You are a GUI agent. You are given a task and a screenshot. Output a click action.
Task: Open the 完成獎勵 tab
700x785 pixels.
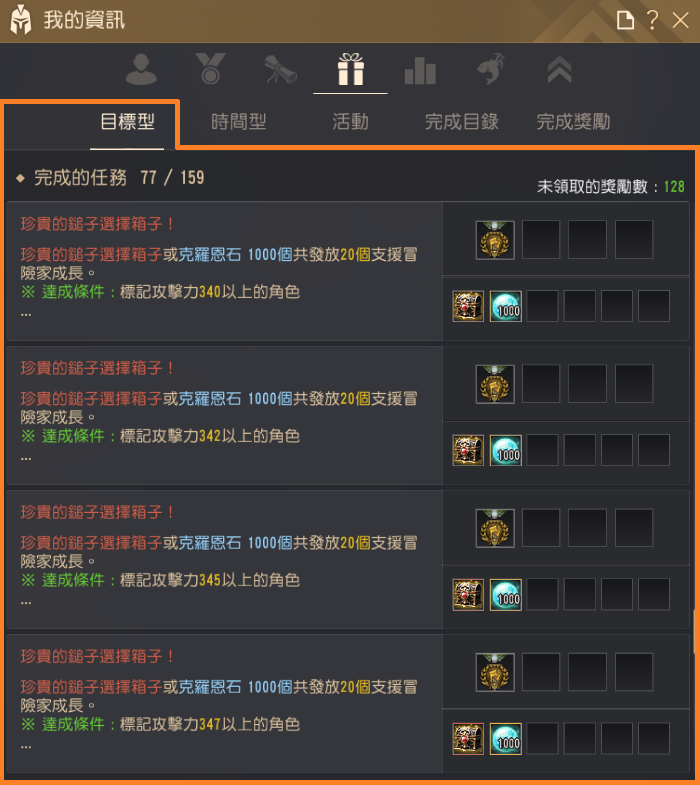pyautogui.click(x=573, y=122)
